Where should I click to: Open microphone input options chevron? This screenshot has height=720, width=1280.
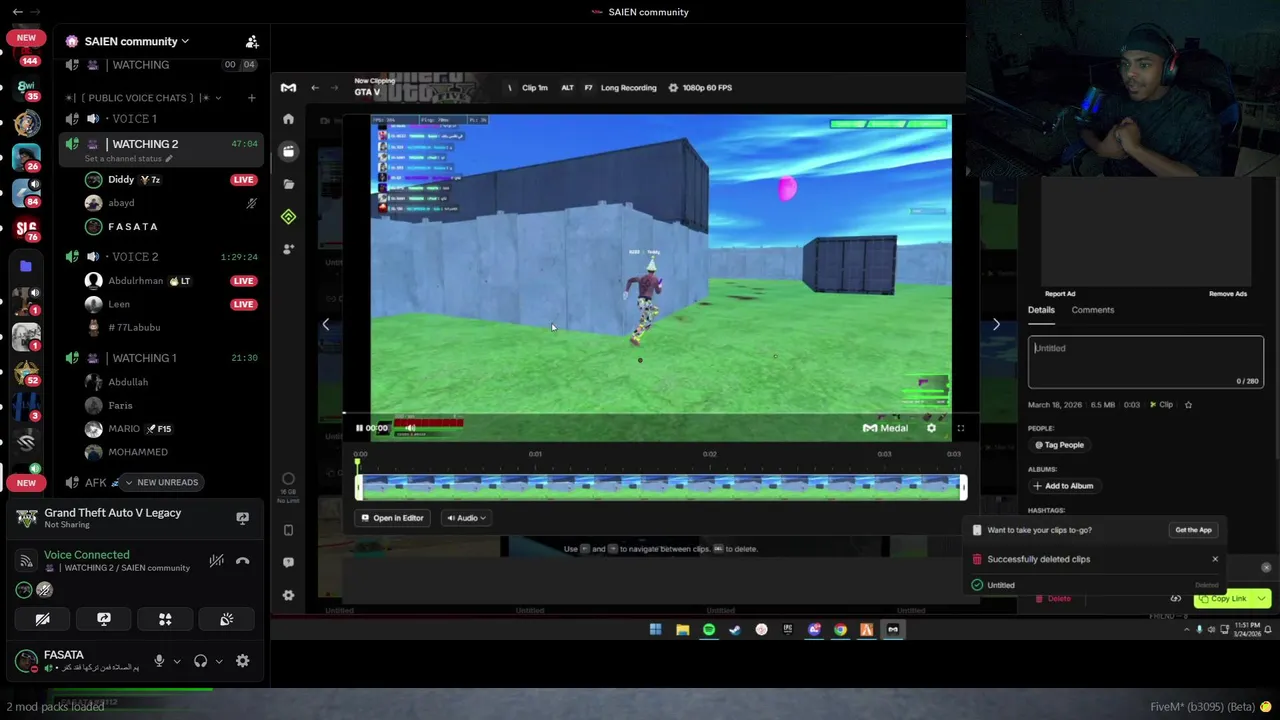pos(177,661)
